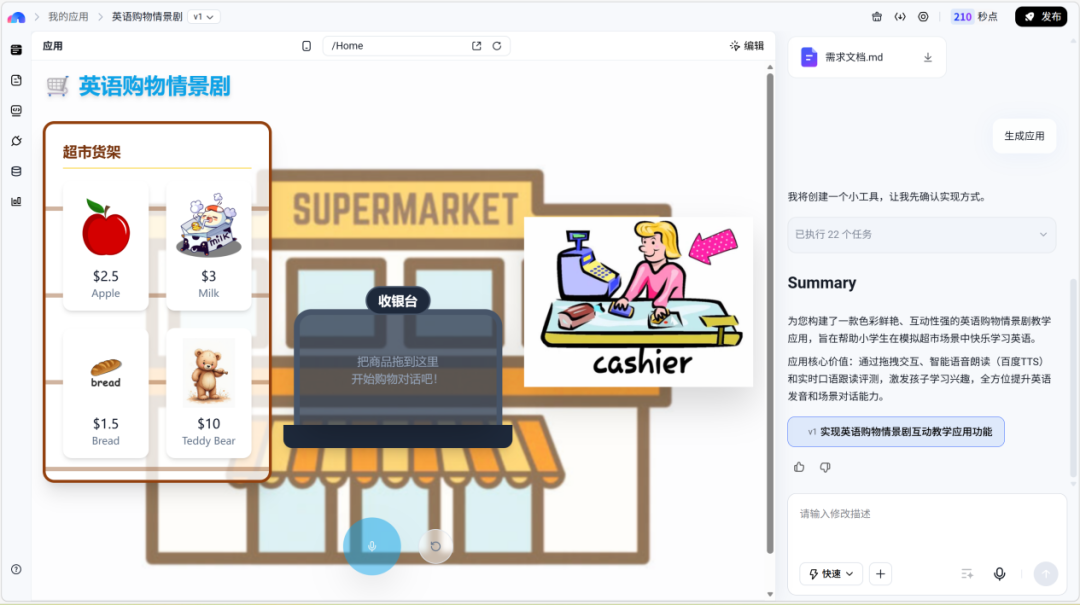Open the 快速 mode dropdown in chat bar
Viewport: 1080px width, 605px height.
tap(830, 573)
